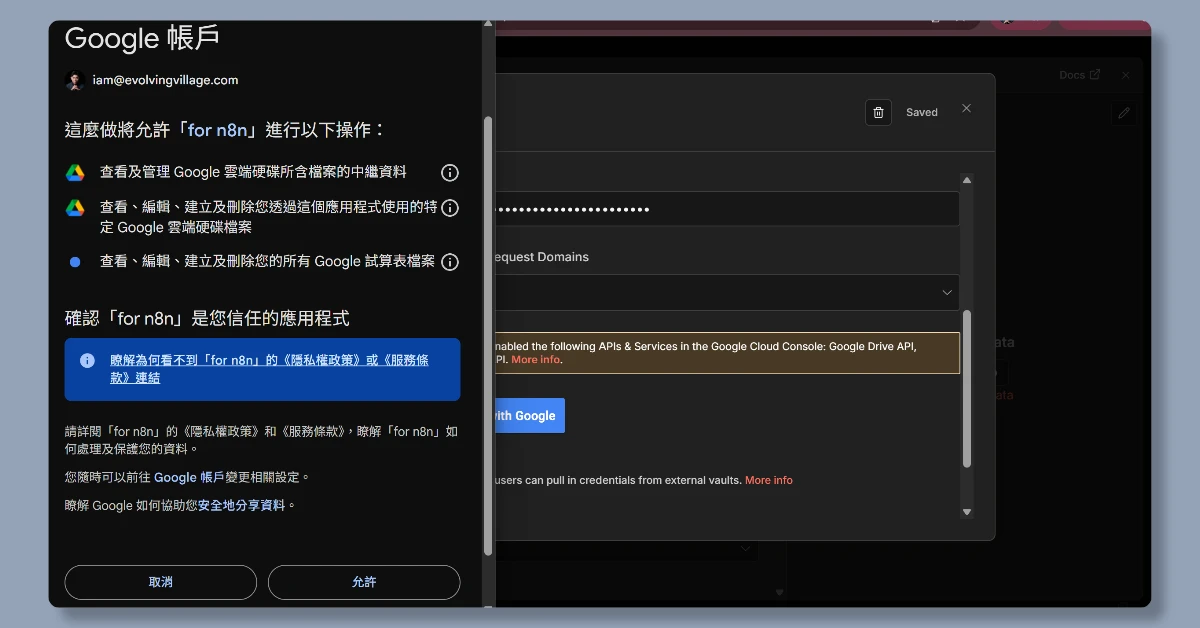
Task: Click the iam@evolvingvillage.com account email
Action: pos(165,80)
